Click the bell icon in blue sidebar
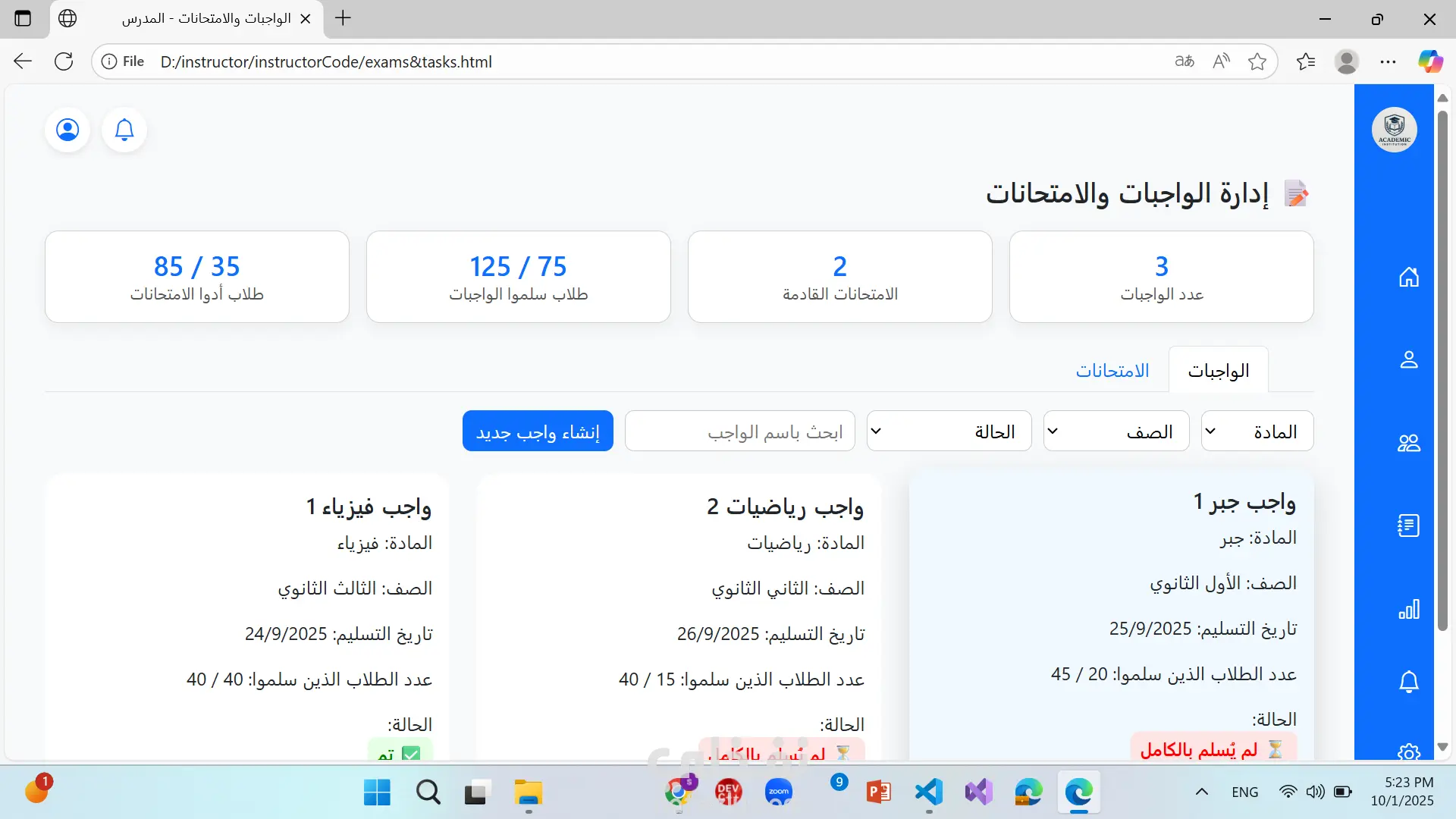 pos(1408,682)
